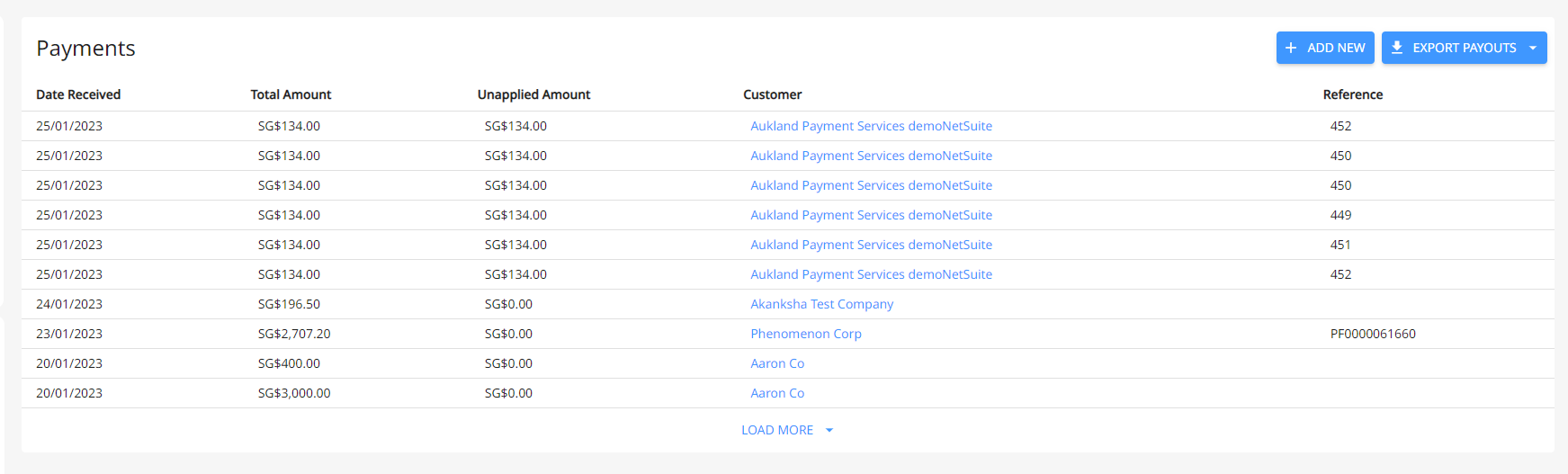Open Aaron Co link for SG$3,000.00 payment
The width and height of the screenshot is (1568, 474).
(x=777, y=393)
